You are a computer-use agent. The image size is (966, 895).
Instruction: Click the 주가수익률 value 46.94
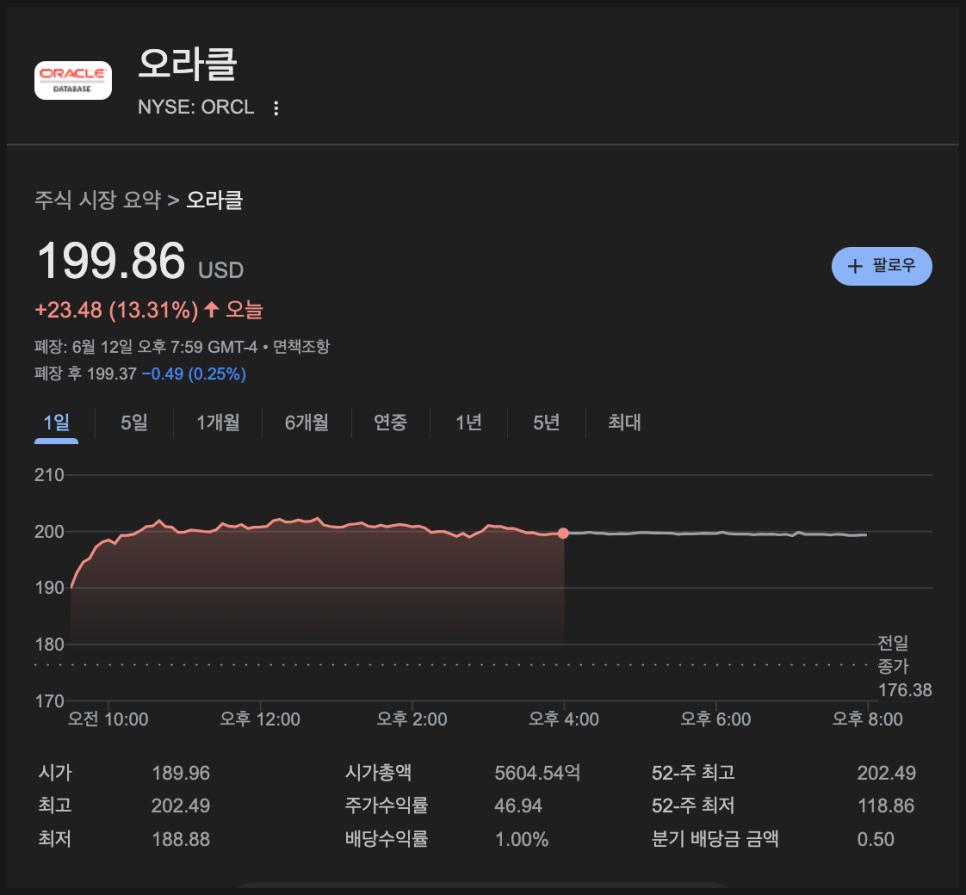[x=518, y=806]
